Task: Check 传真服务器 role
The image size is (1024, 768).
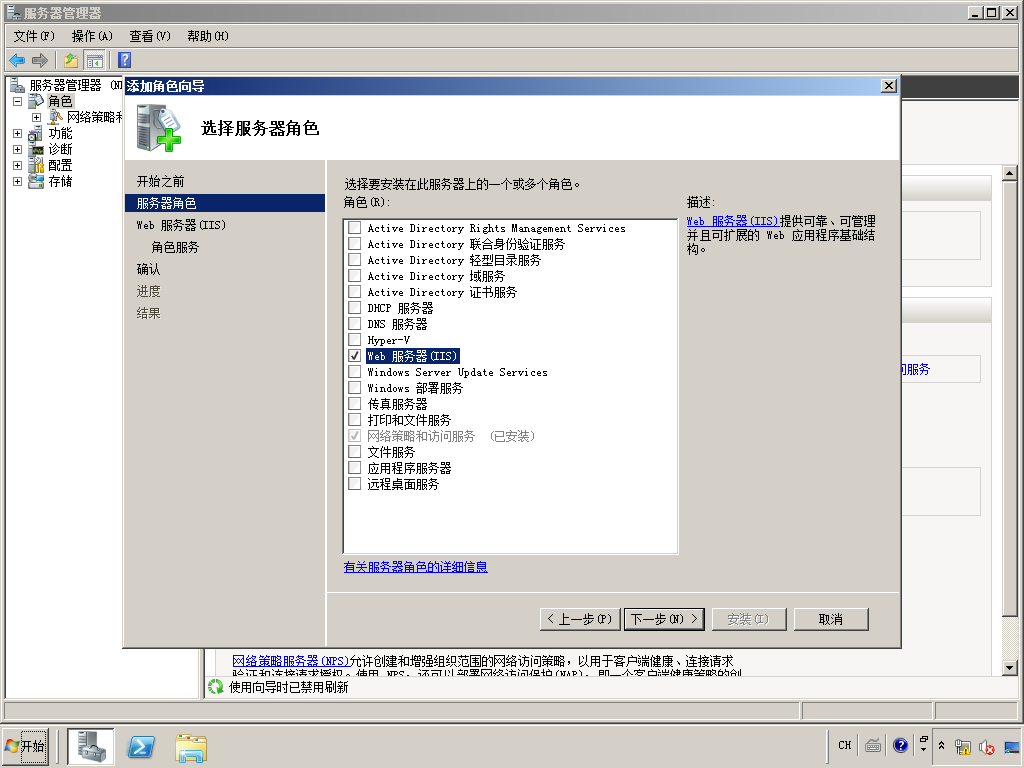Action: tap(355, 404)
